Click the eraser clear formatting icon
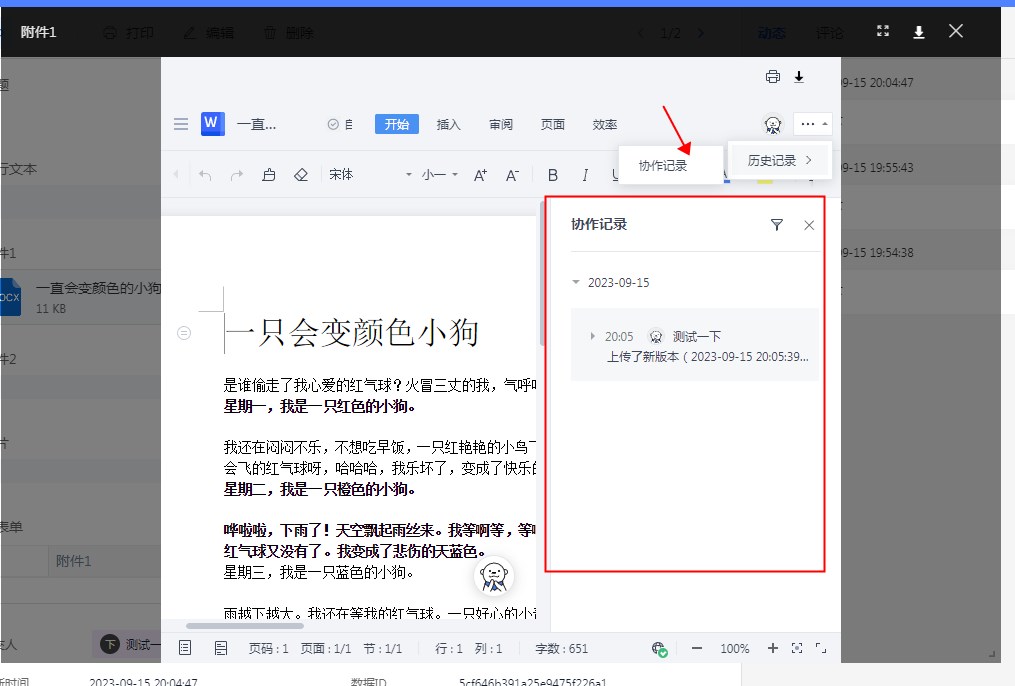 click(301, 175)
